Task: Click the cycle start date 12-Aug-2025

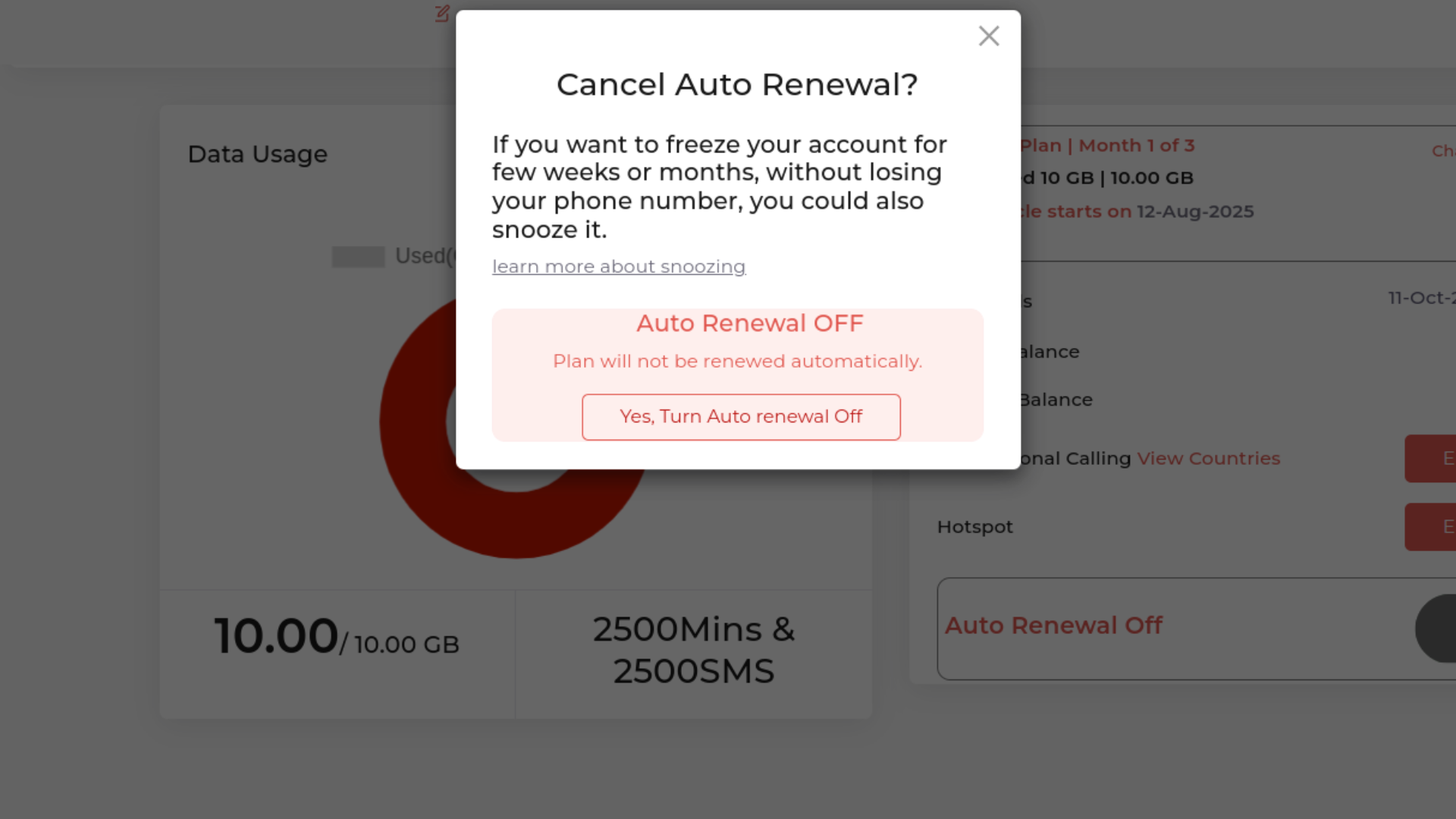Action: [1195, 212]
